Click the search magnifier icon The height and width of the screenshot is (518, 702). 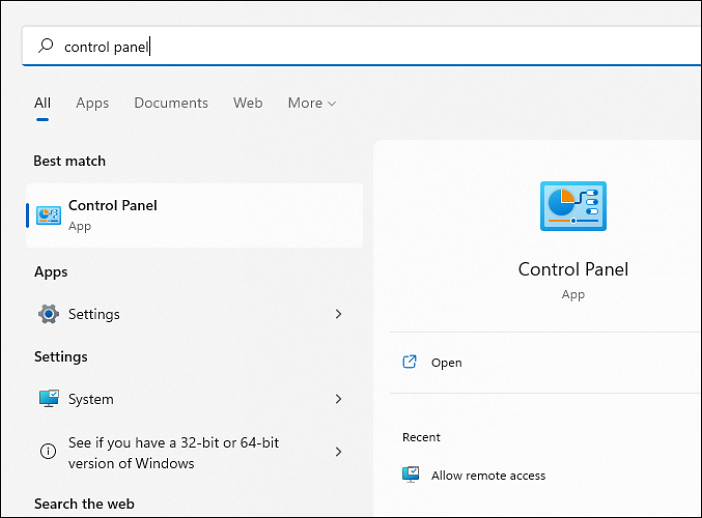[45, 46]
